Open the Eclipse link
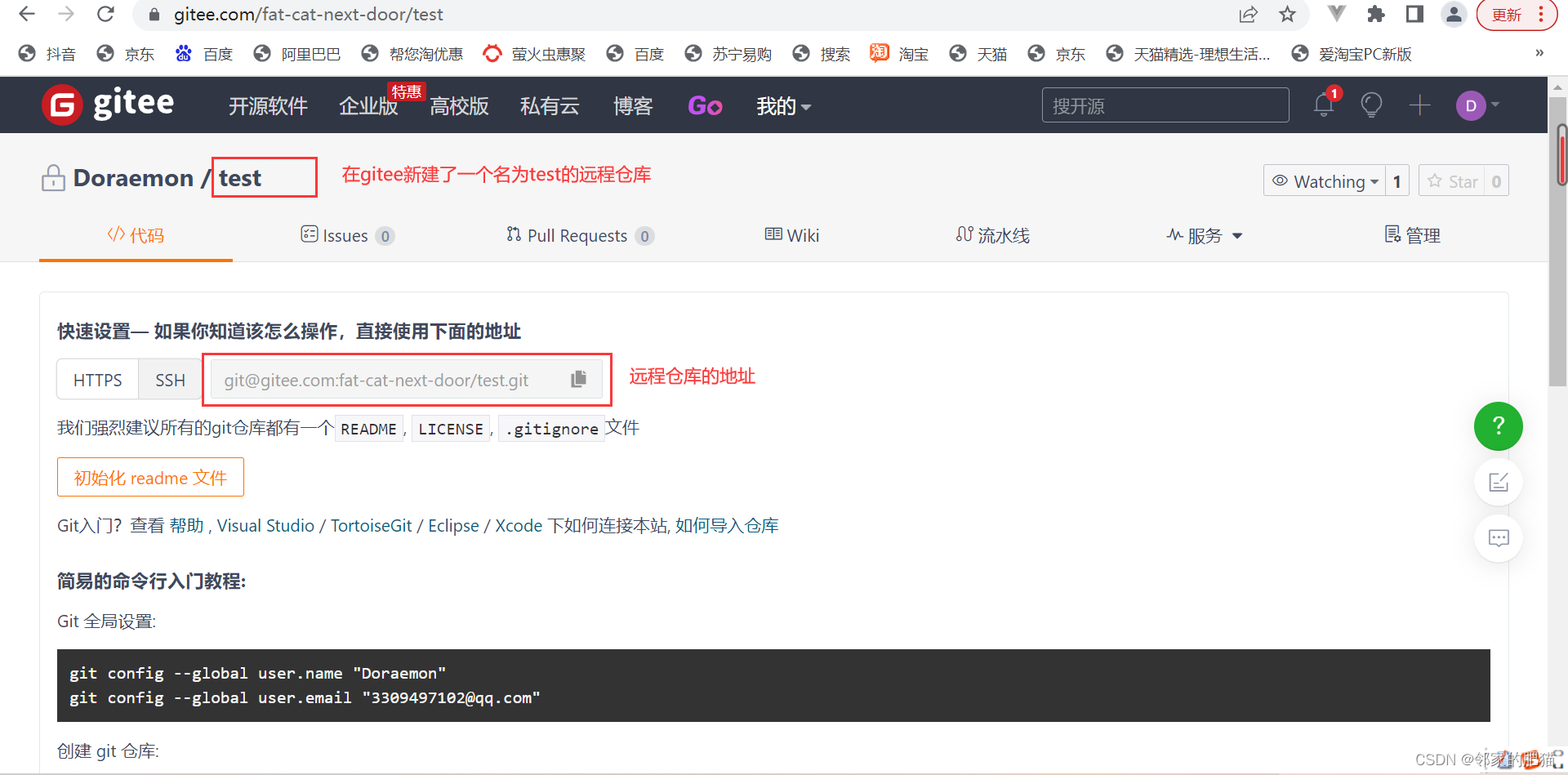1568x775 pixels. (453, 525)
